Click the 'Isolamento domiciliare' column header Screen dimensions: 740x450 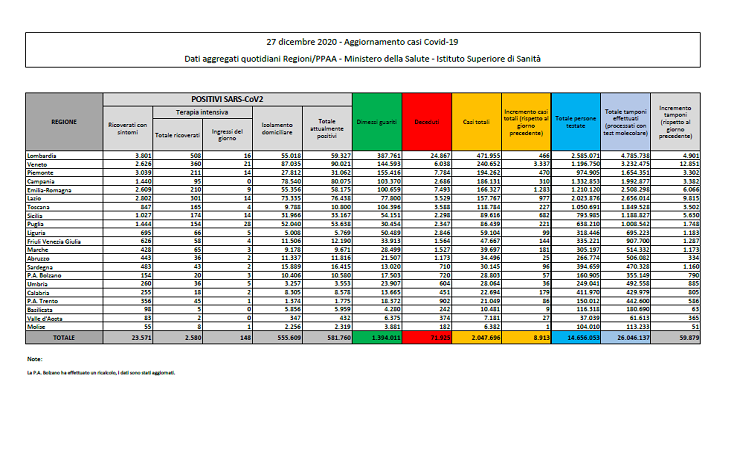[278, 126]
